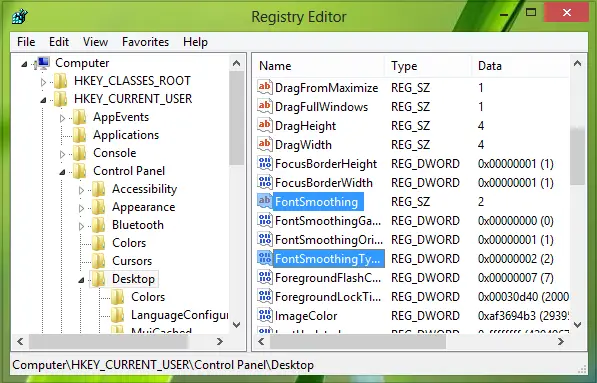
Task: Expand the Accessibility key arrow
Action: pyautogui.click(x=81, y=190)
